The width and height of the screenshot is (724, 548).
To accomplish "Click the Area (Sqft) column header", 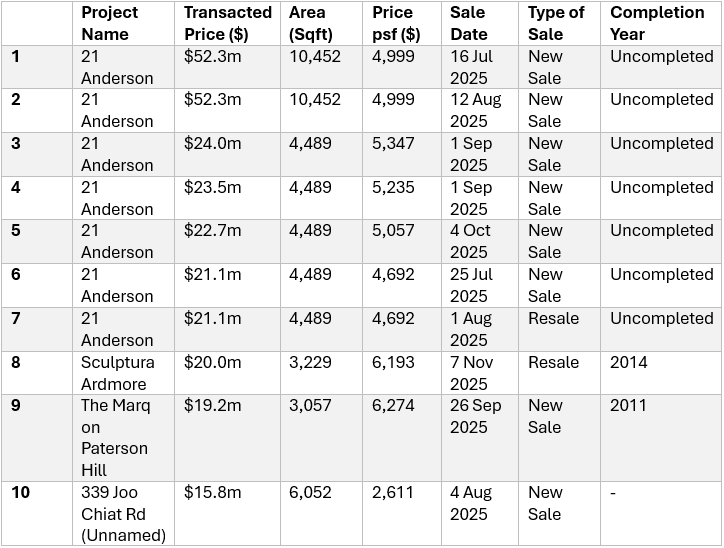I will 312,23.
